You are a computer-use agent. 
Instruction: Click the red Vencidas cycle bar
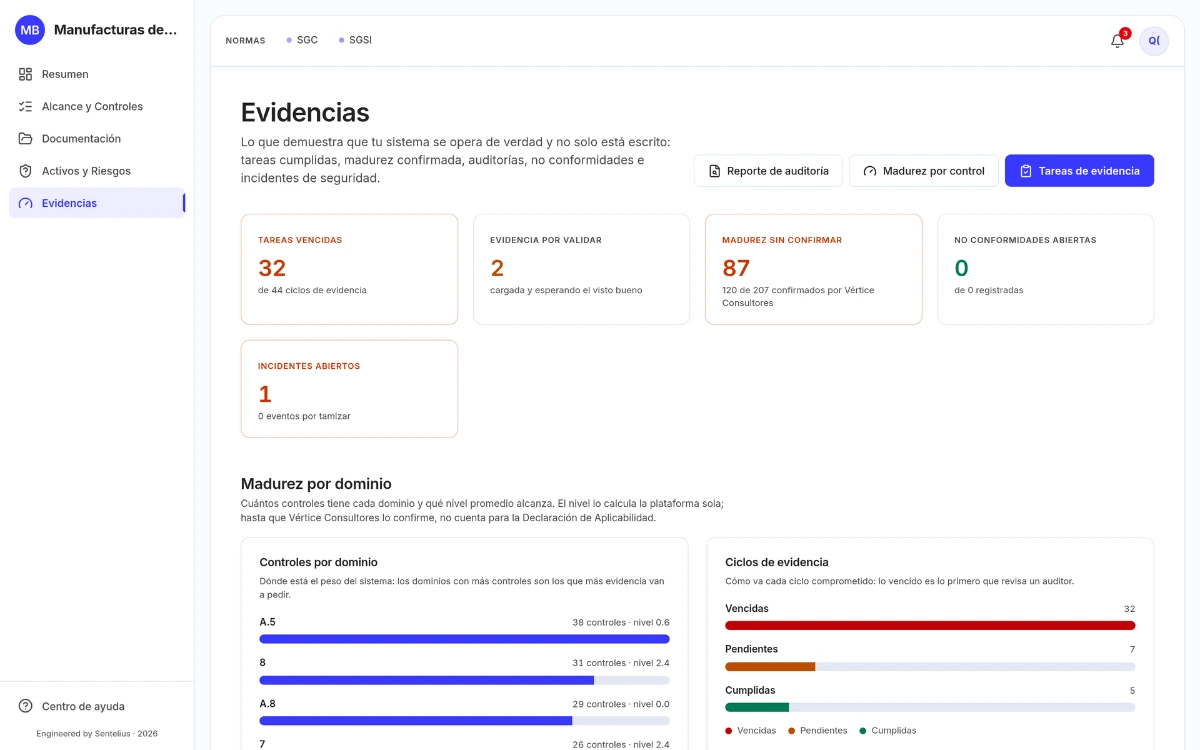click(x=930, y=625)
